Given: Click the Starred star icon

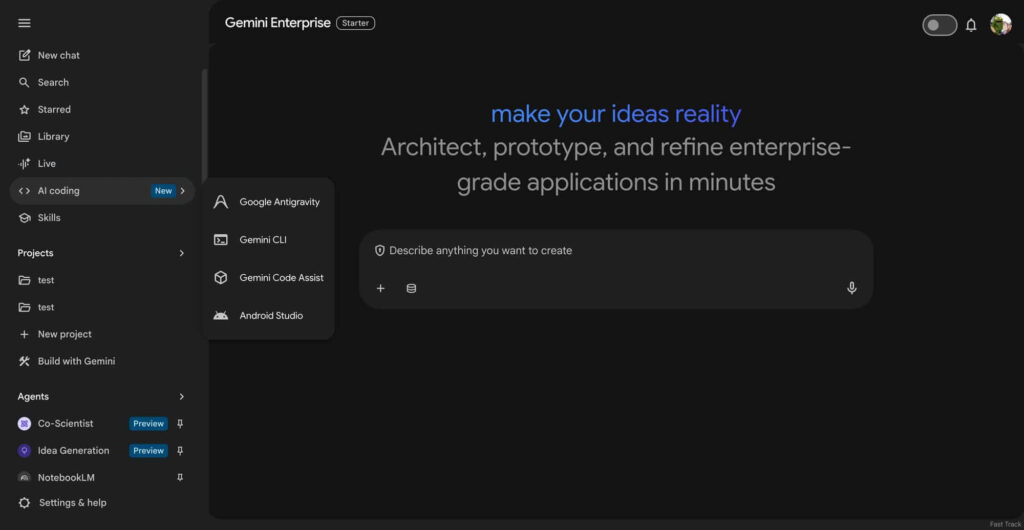Looking at the screenshot, I should (x=24, y=110).
